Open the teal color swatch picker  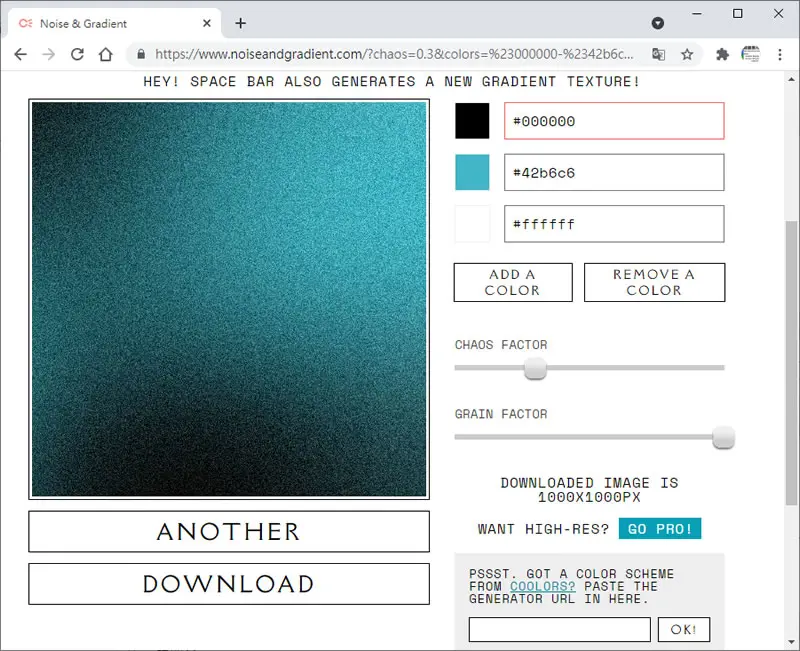[472, 172]
